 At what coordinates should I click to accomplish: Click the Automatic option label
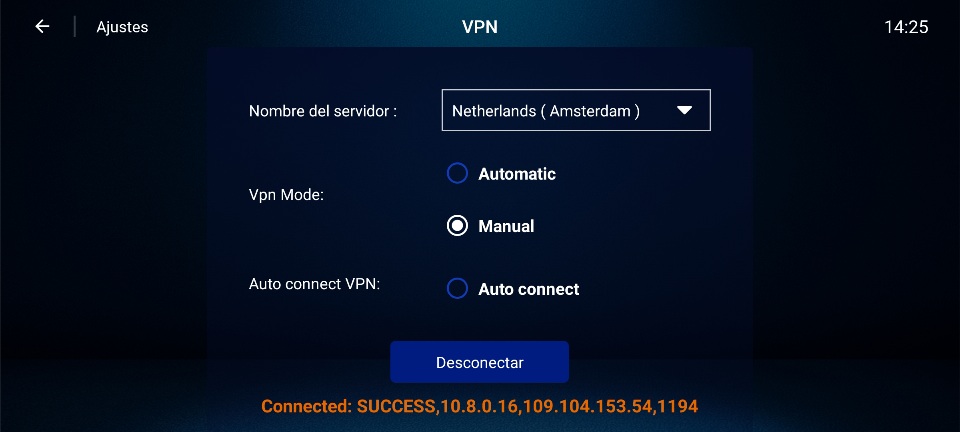pos(517,174)
